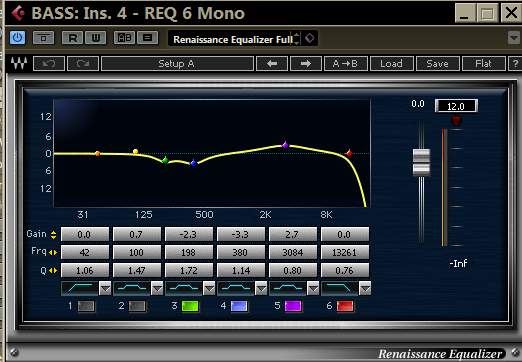Click band 4 Q field showing 1.14
The image size is (522, 362).
(241, 270)
